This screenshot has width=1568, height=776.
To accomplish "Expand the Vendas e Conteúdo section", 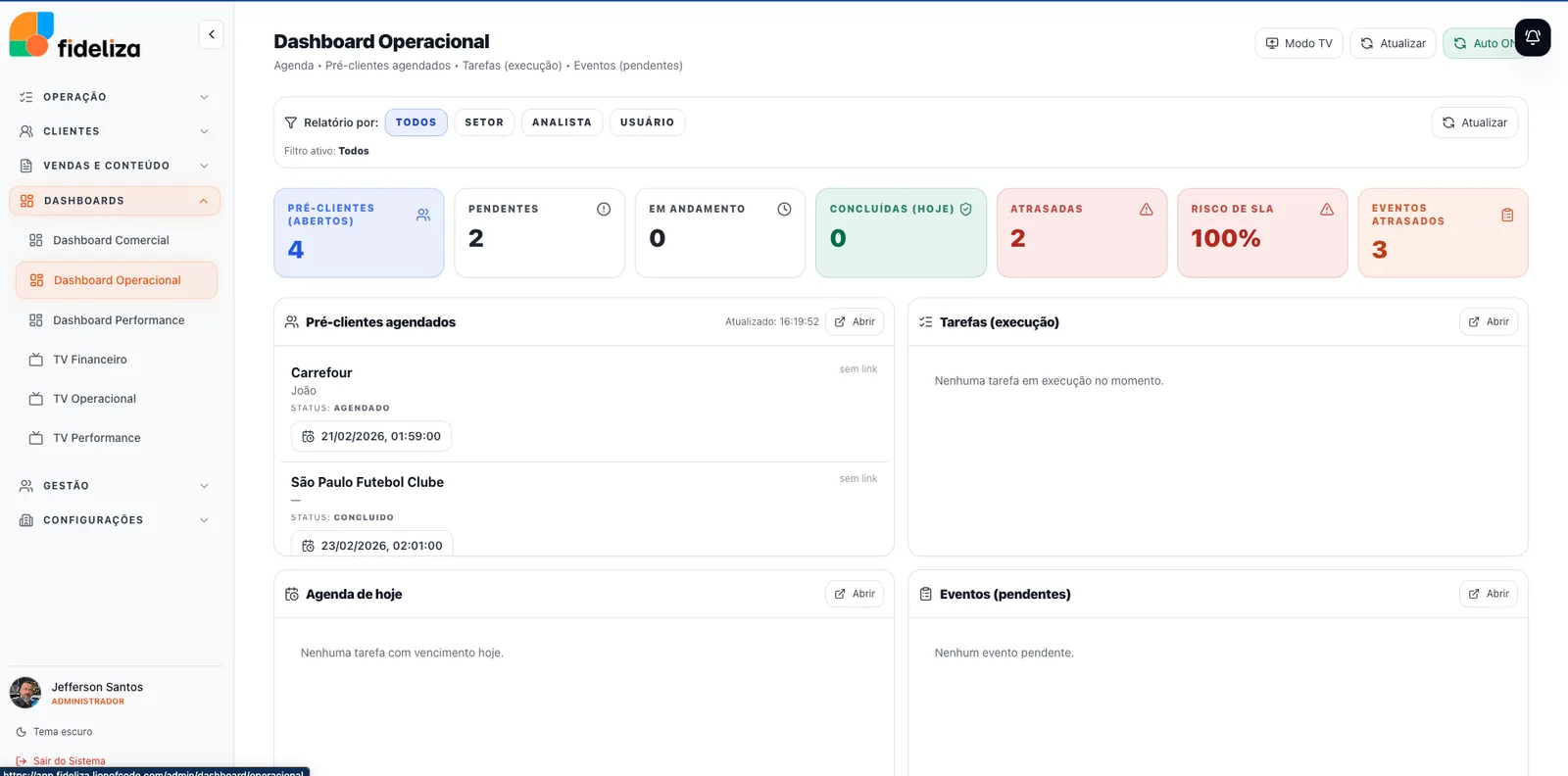I will 115,166.
